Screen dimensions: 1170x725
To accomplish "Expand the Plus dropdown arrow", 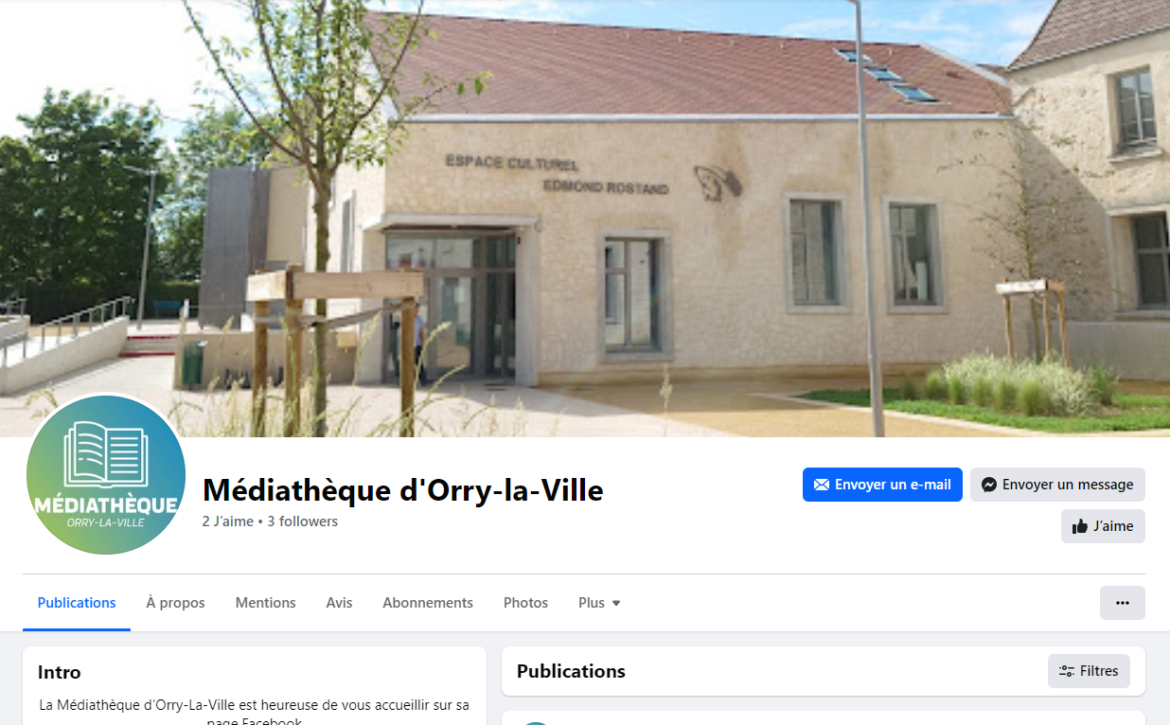I will click(x=616, y=603).
